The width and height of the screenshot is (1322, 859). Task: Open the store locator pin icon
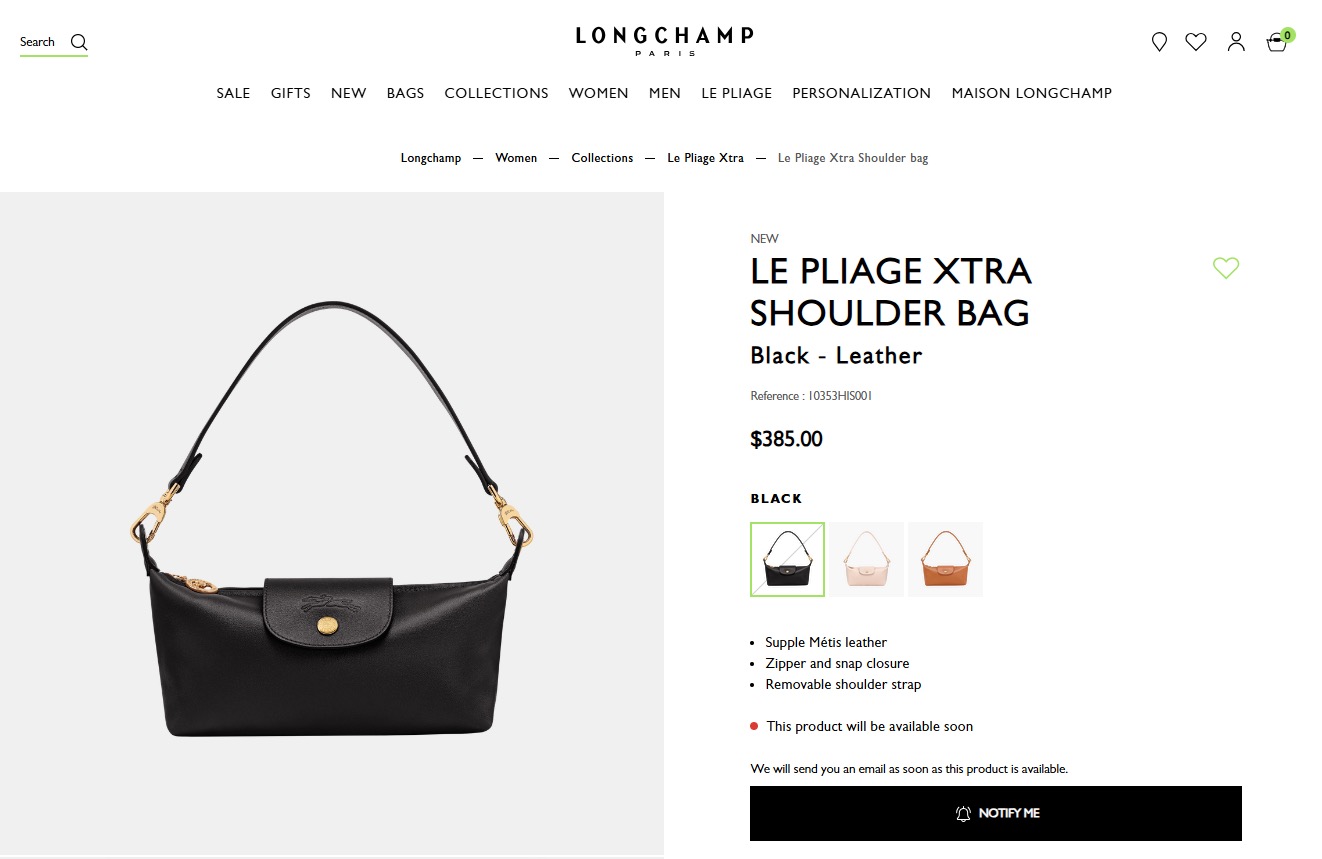click(1159, 42)
